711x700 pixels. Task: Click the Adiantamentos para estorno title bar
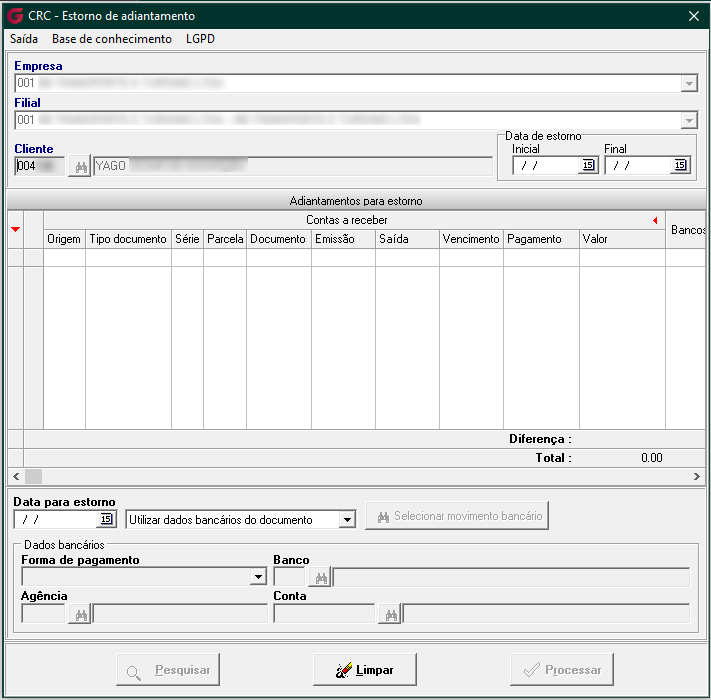point(356,201)
